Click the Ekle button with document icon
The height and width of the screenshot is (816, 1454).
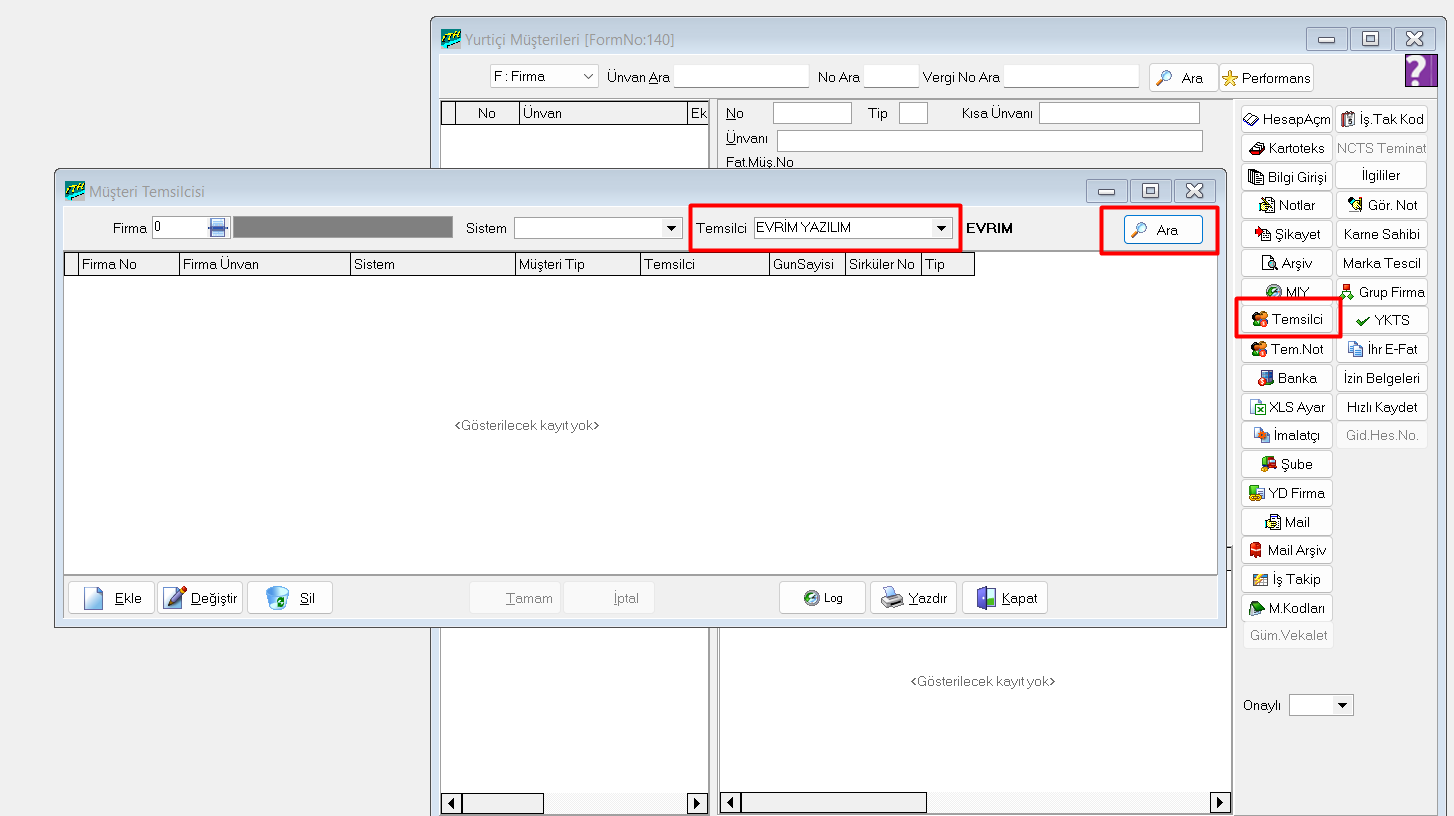click(x=112, y=598)
